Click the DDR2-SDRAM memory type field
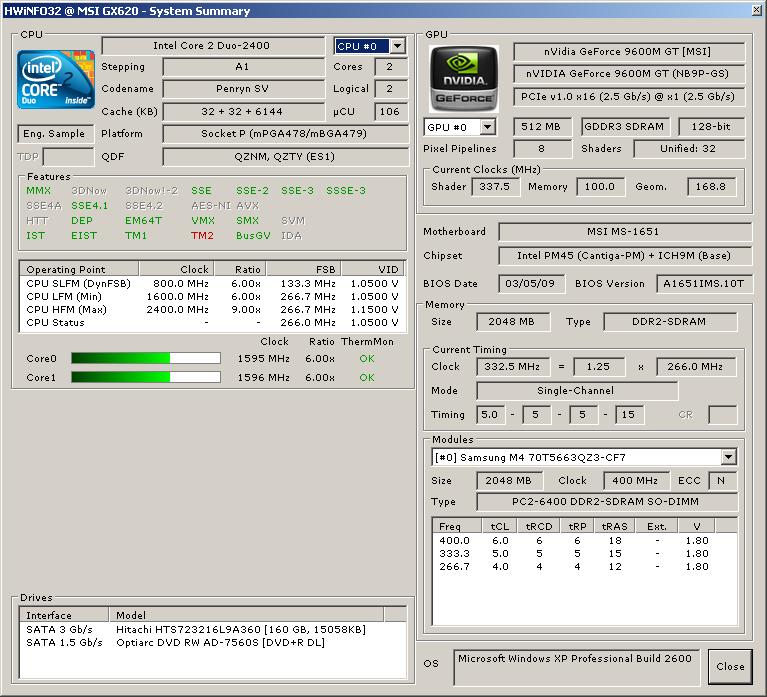 [x=670, y=322]
